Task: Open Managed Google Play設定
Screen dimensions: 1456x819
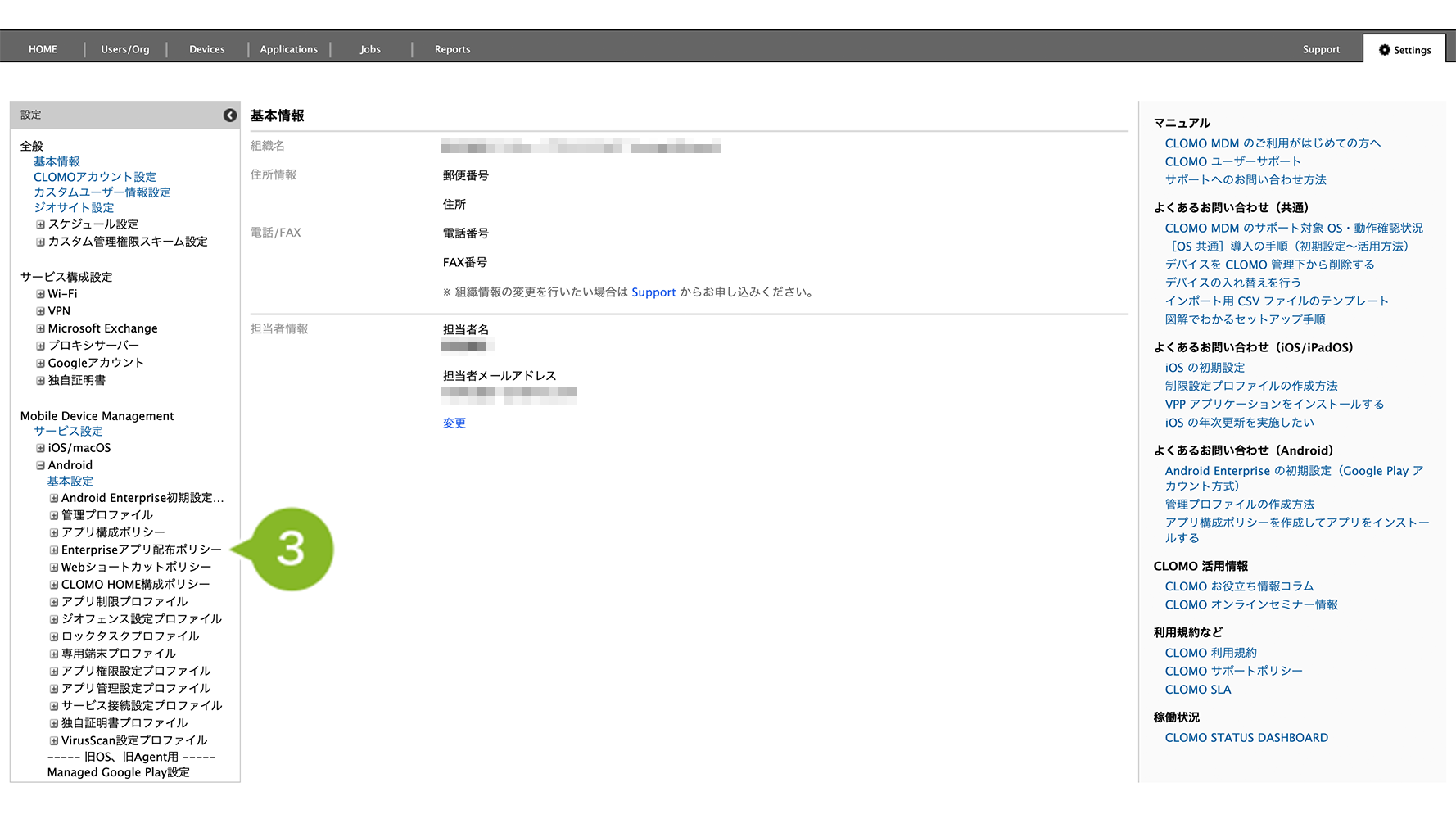Action: coord(118,772)
